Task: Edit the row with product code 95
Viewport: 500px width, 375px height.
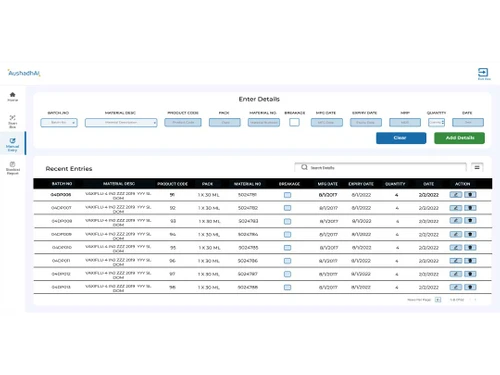Action: (455, 247)
